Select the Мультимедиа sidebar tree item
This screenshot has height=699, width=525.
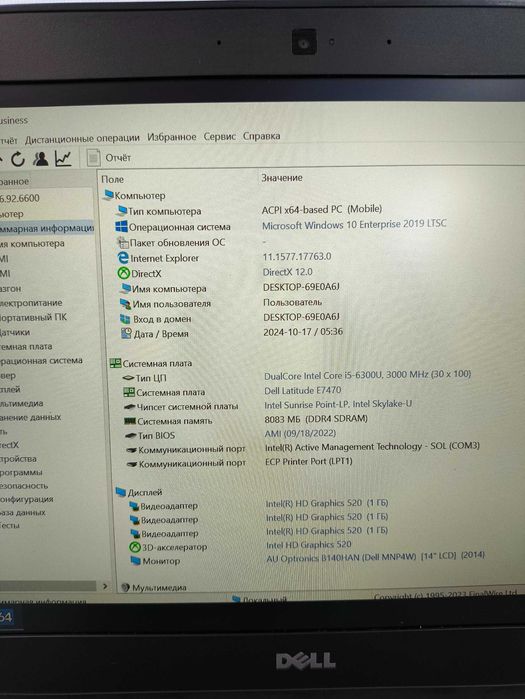(21, 403)
